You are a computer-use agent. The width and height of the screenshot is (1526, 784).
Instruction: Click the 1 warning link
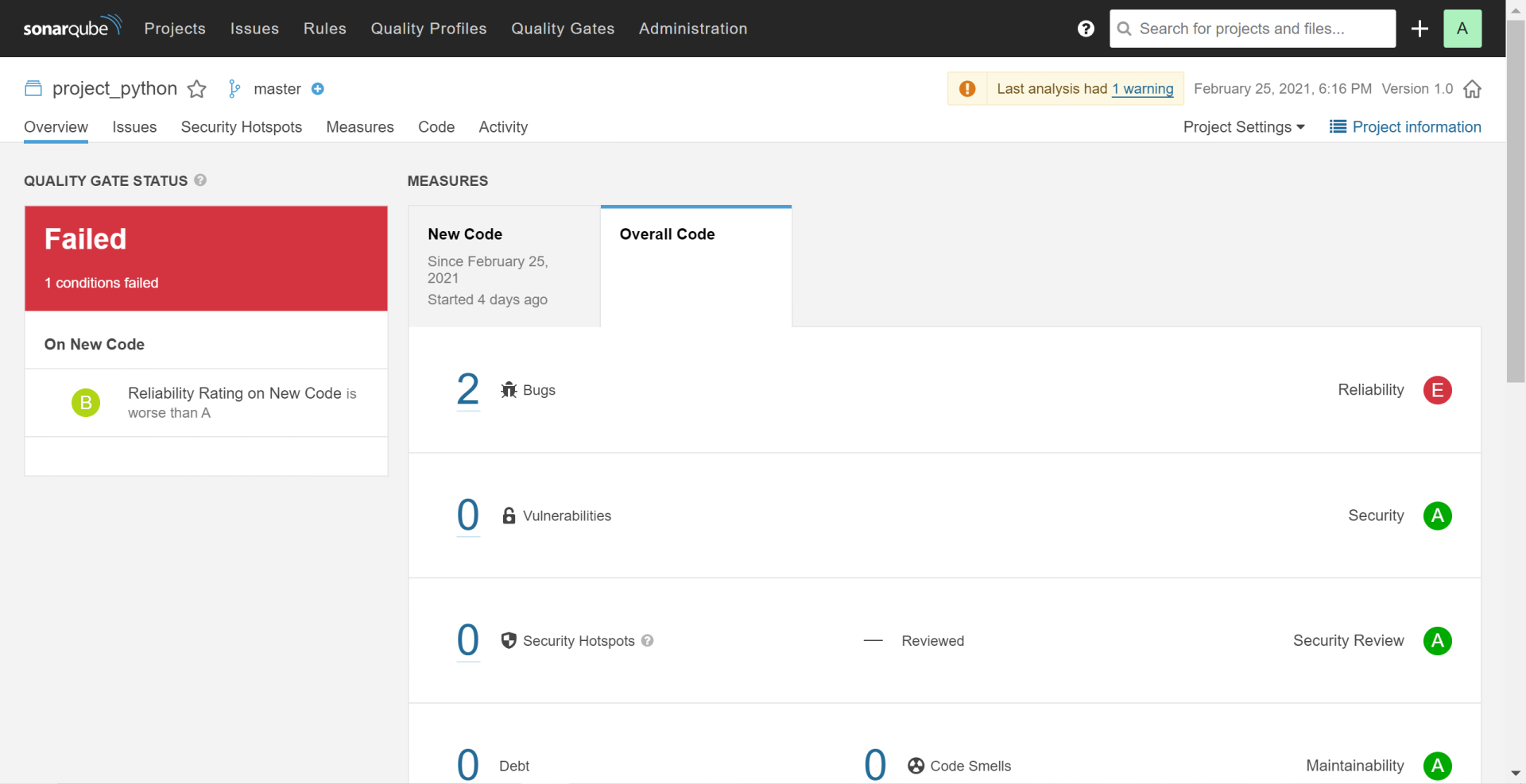point(1142,89)
